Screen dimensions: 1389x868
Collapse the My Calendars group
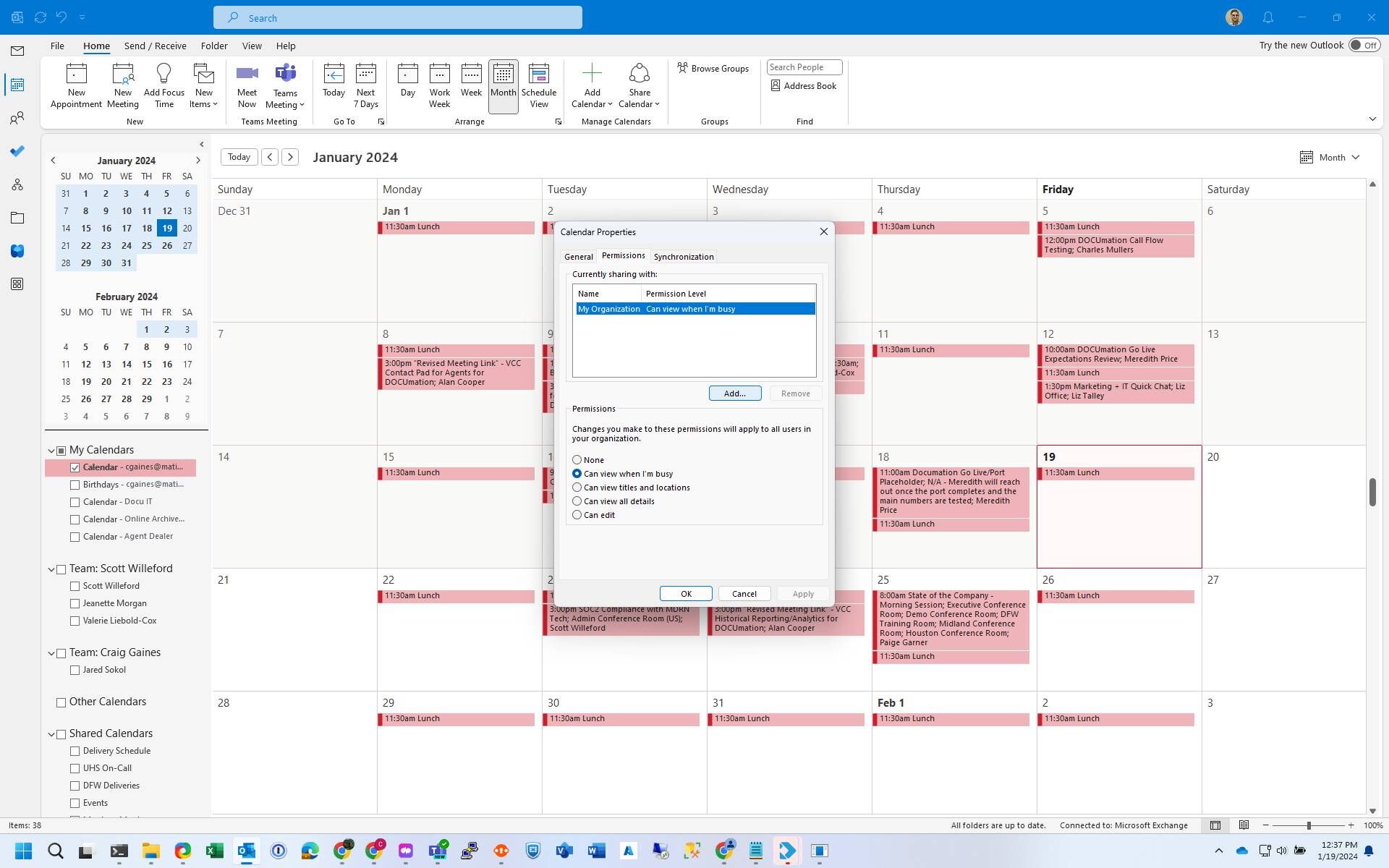(x=51, y=451)
